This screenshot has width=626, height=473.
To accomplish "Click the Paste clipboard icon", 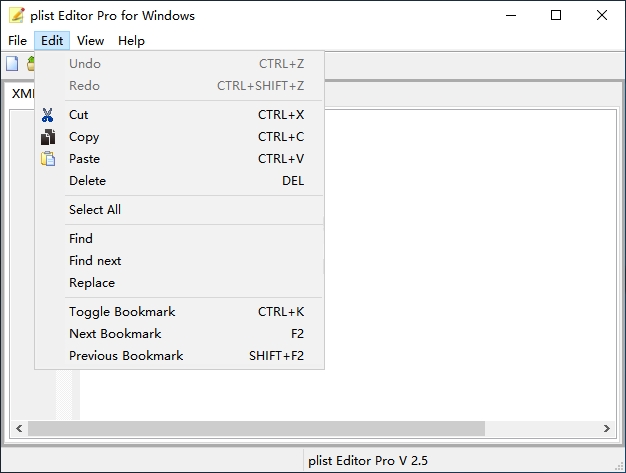I will [48, 159].
